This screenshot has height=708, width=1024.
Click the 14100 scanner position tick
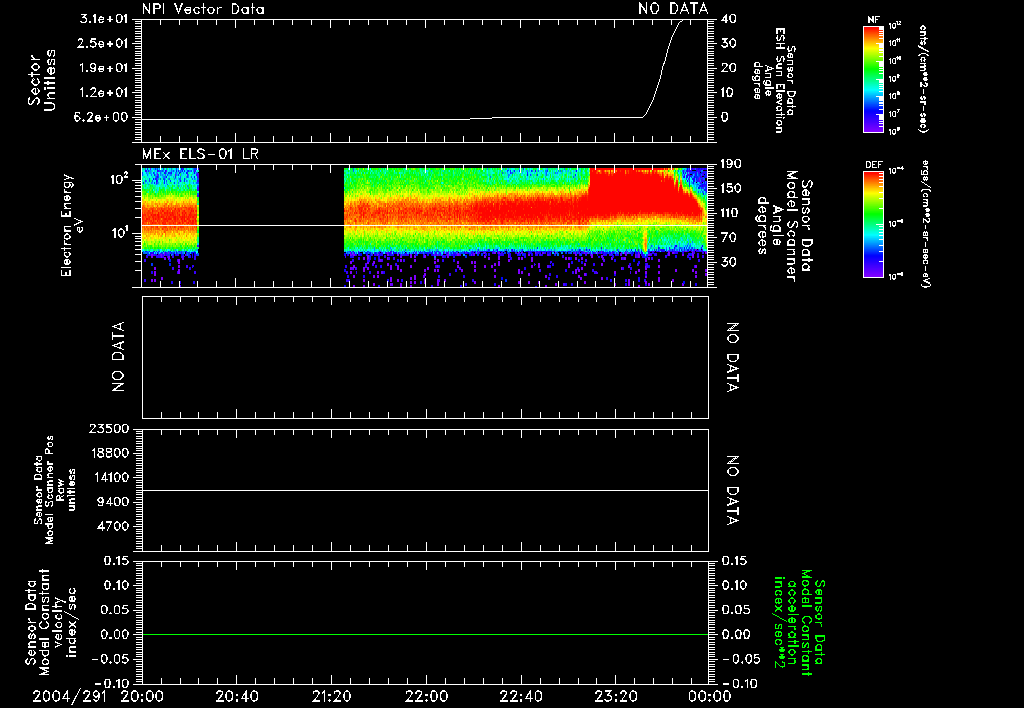(x=108, y=477)
